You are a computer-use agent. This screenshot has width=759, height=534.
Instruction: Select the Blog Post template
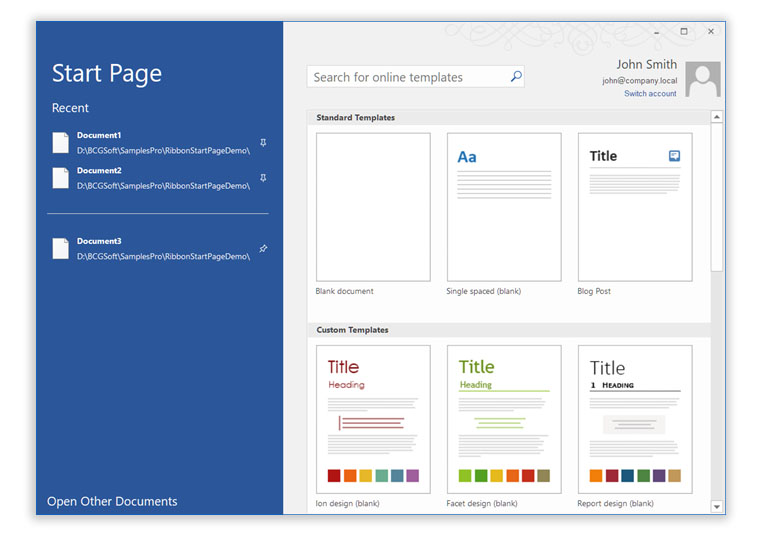635,207
